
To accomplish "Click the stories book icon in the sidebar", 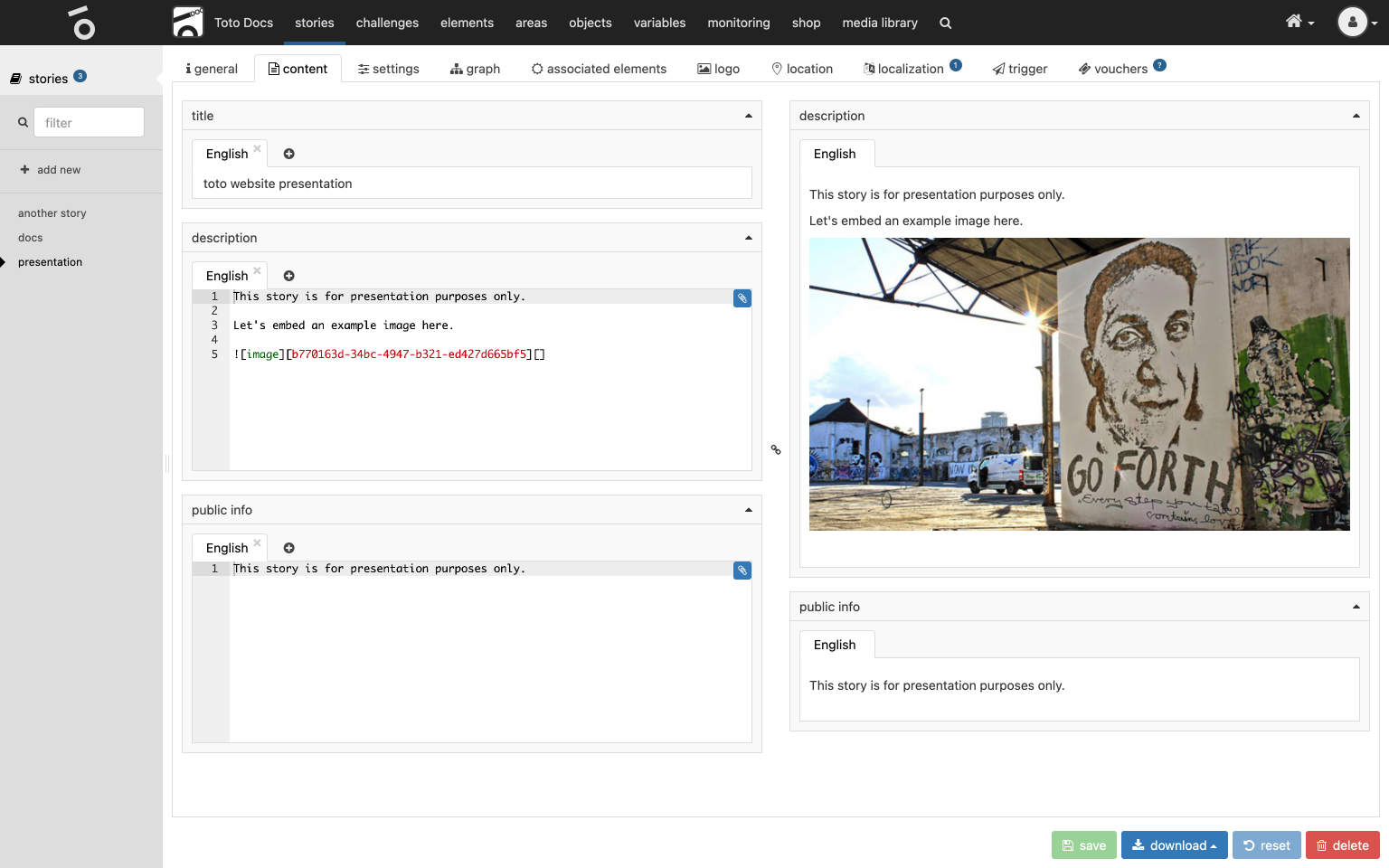I will coord(15,78).
